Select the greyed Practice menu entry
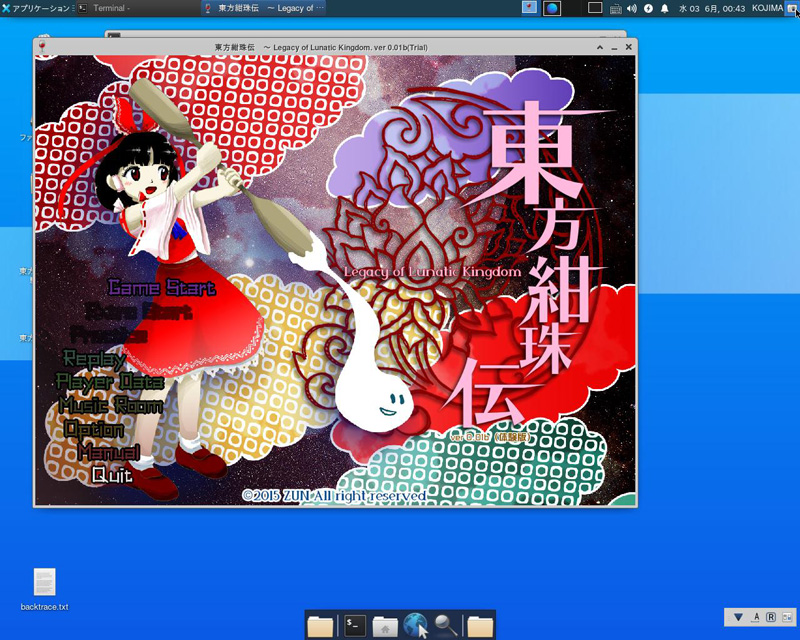The height and width of the screenshot is (640, 800). tap(109, 335)
